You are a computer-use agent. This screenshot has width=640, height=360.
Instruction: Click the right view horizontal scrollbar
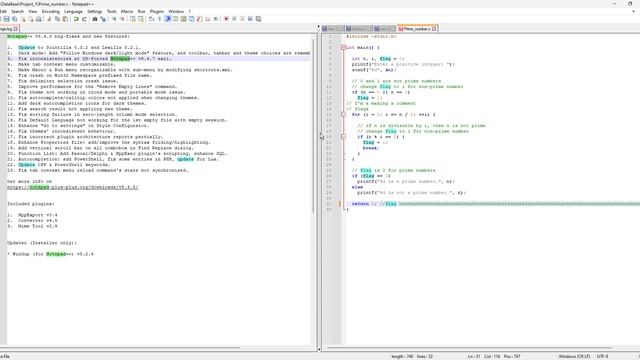click(469, 348)
